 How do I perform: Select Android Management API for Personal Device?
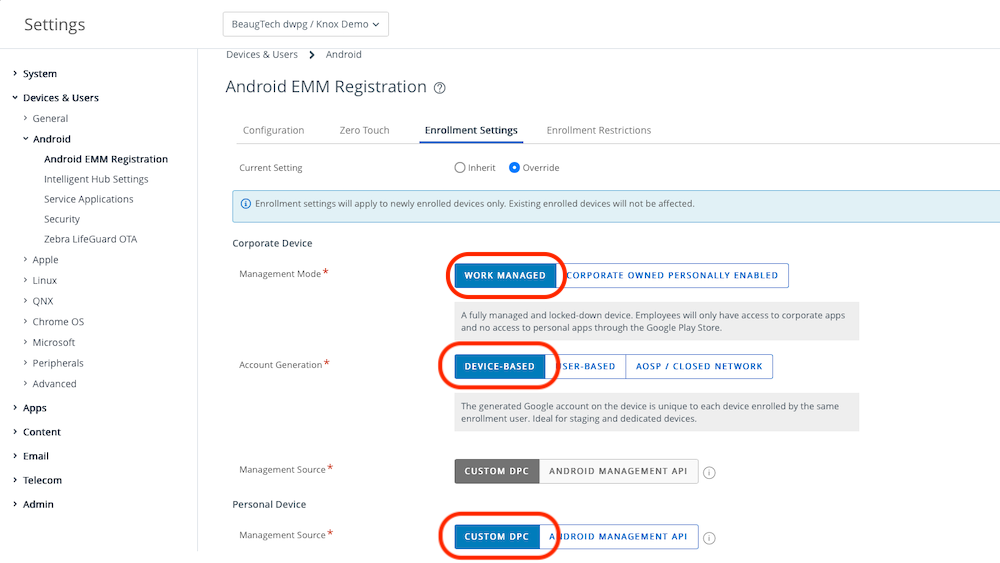(x=618, y=537)
